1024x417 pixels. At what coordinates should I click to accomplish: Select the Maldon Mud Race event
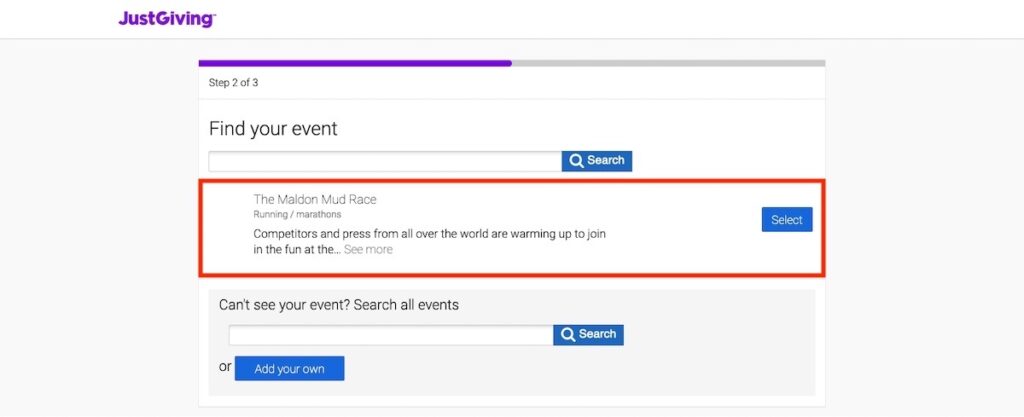point(786,220)
